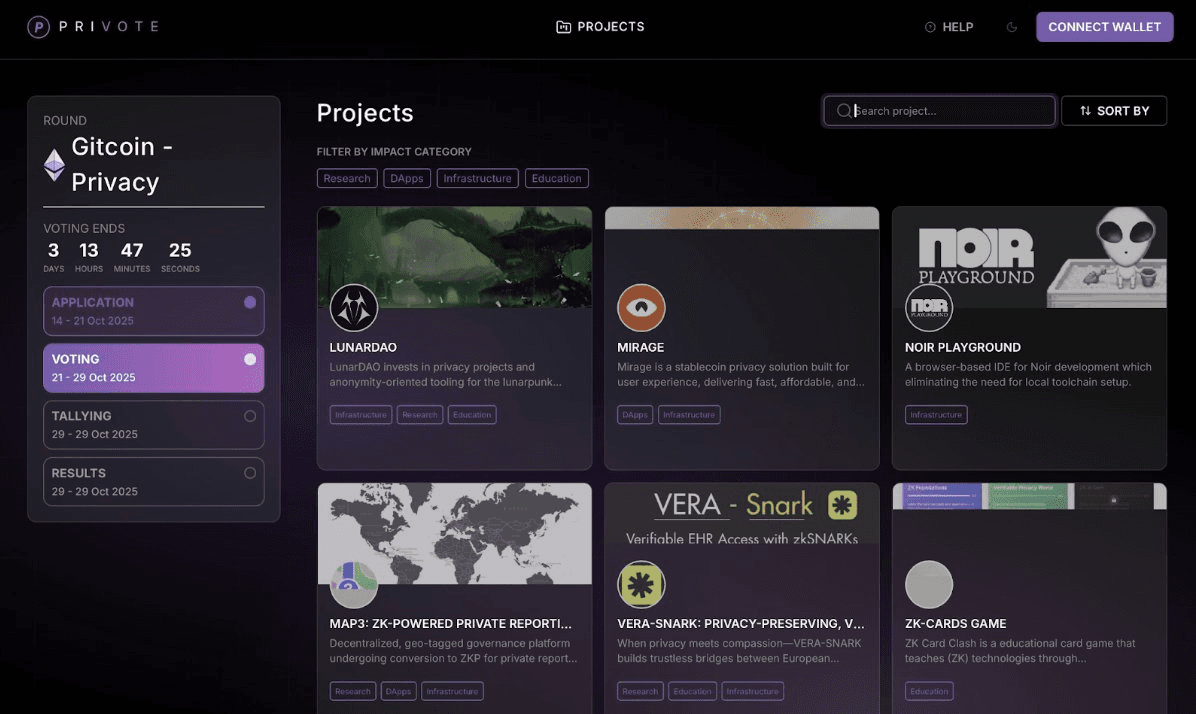Open the Sort By dropdown

1114,111
